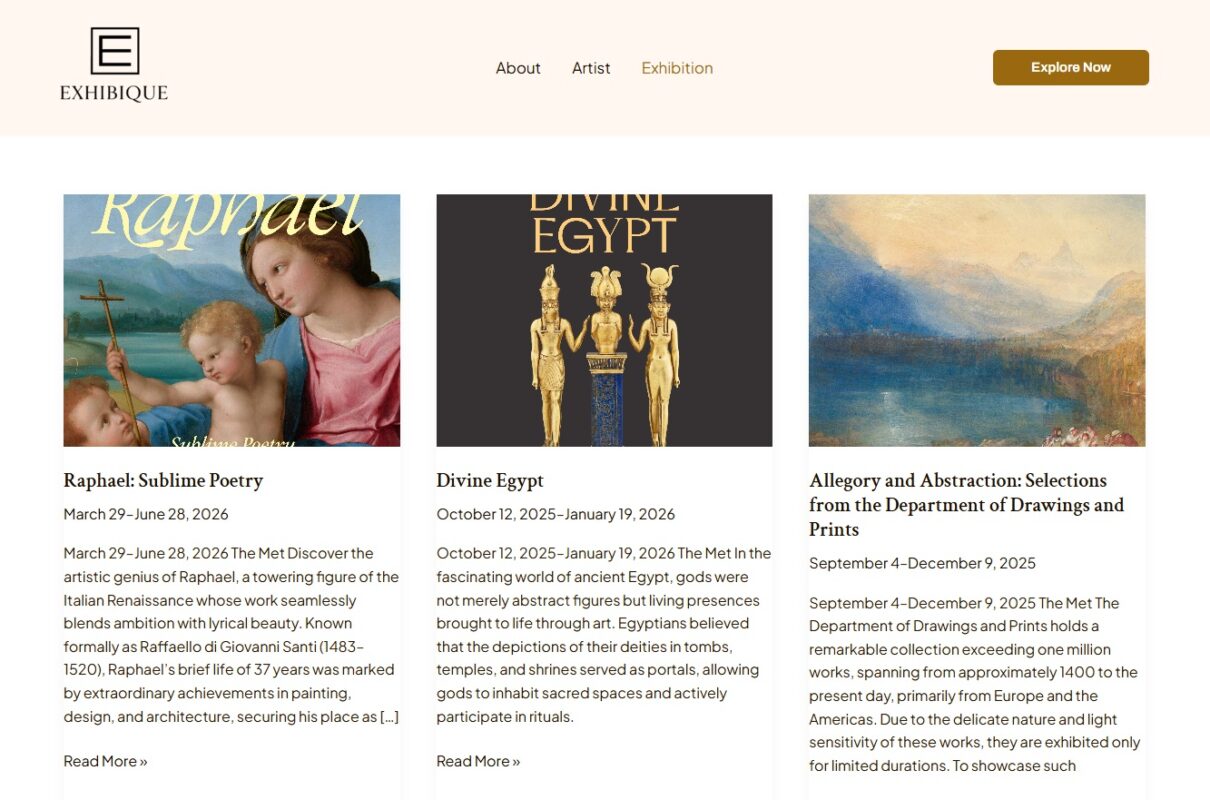Click the October 12, 2025–January 19, 2026 date

tap(555, 514)
